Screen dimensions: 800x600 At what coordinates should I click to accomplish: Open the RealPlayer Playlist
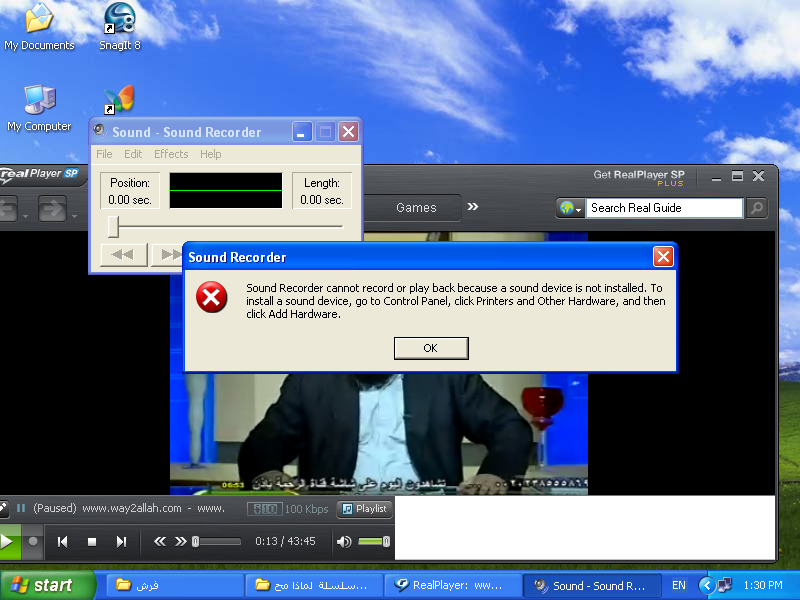(365, 509)
